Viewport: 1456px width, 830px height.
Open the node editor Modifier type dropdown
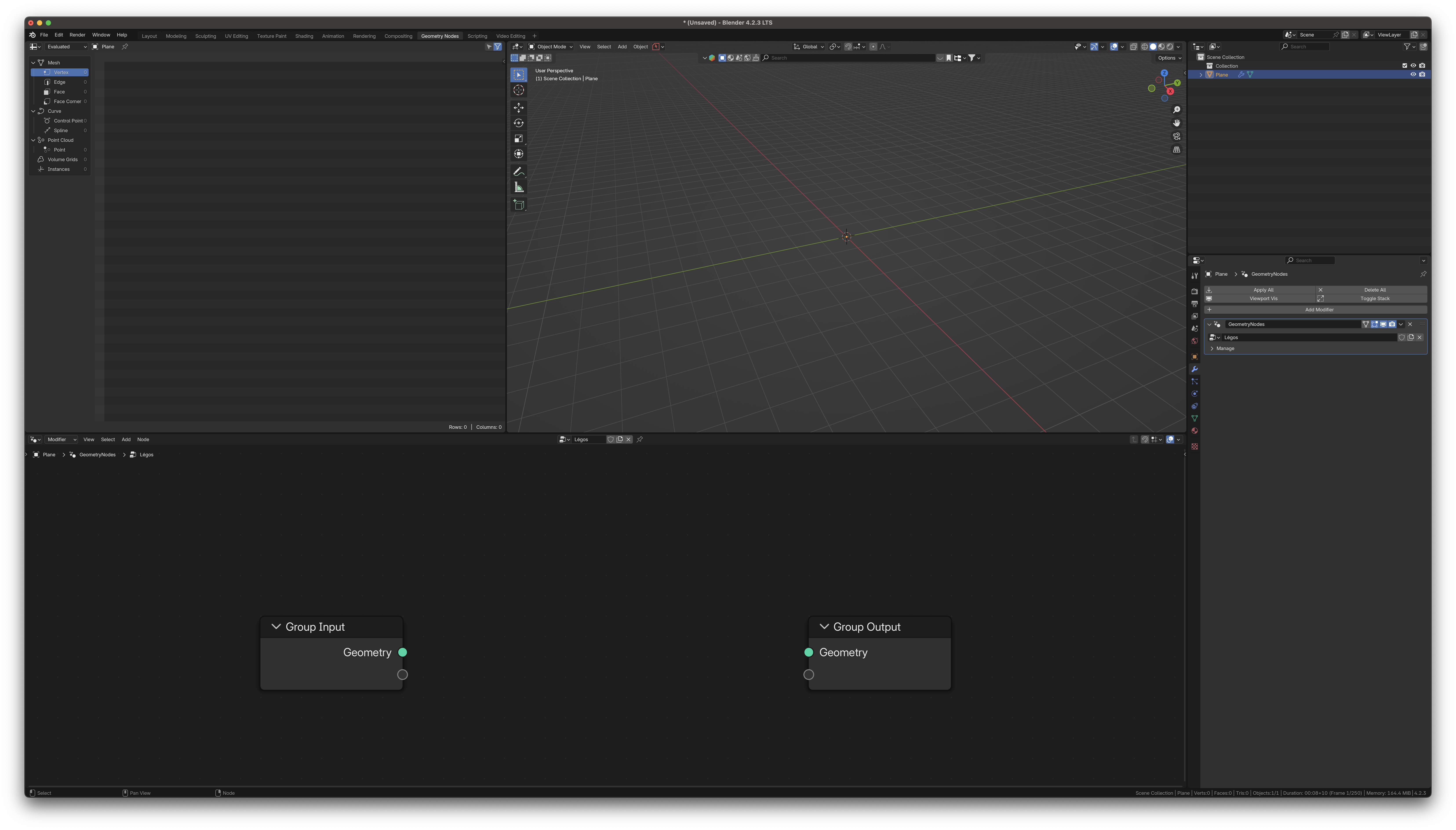[62, 439]
